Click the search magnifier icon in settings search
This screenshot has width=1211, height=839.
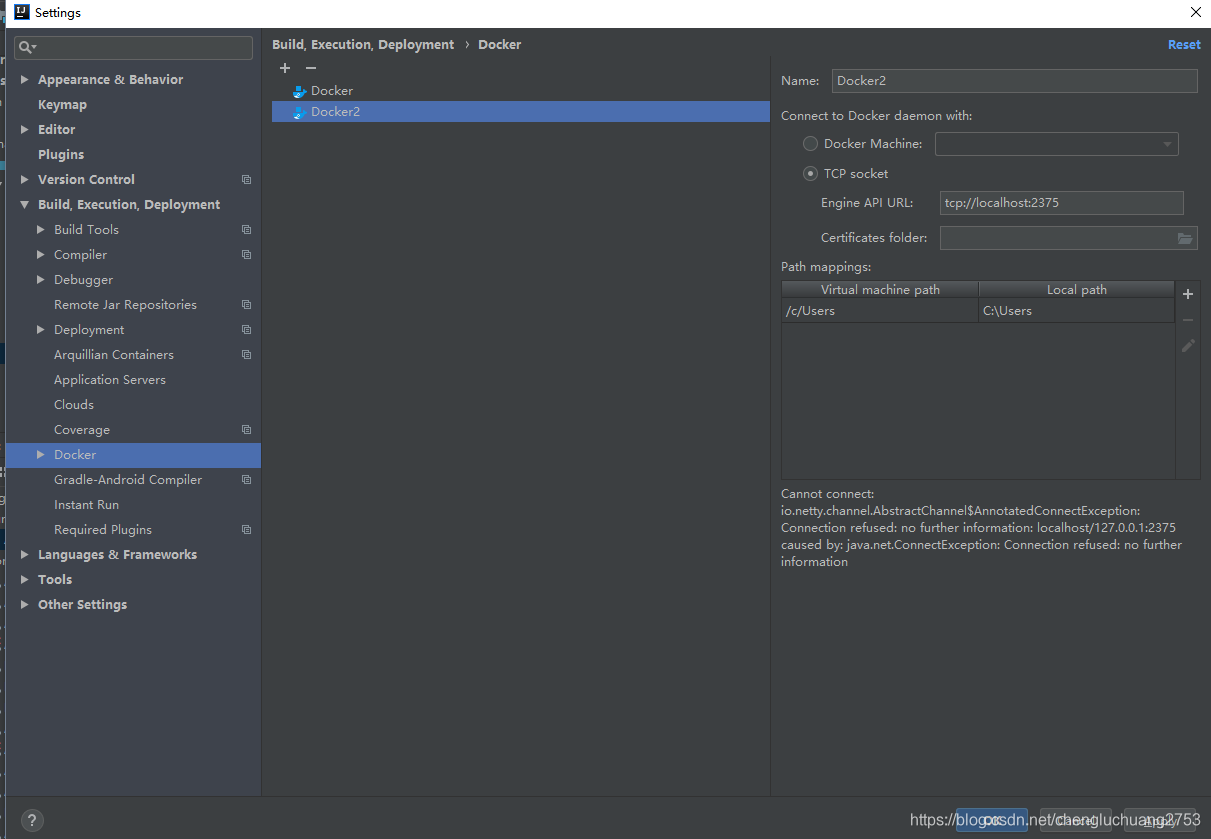pyautogui.click(x=27, y=48)
